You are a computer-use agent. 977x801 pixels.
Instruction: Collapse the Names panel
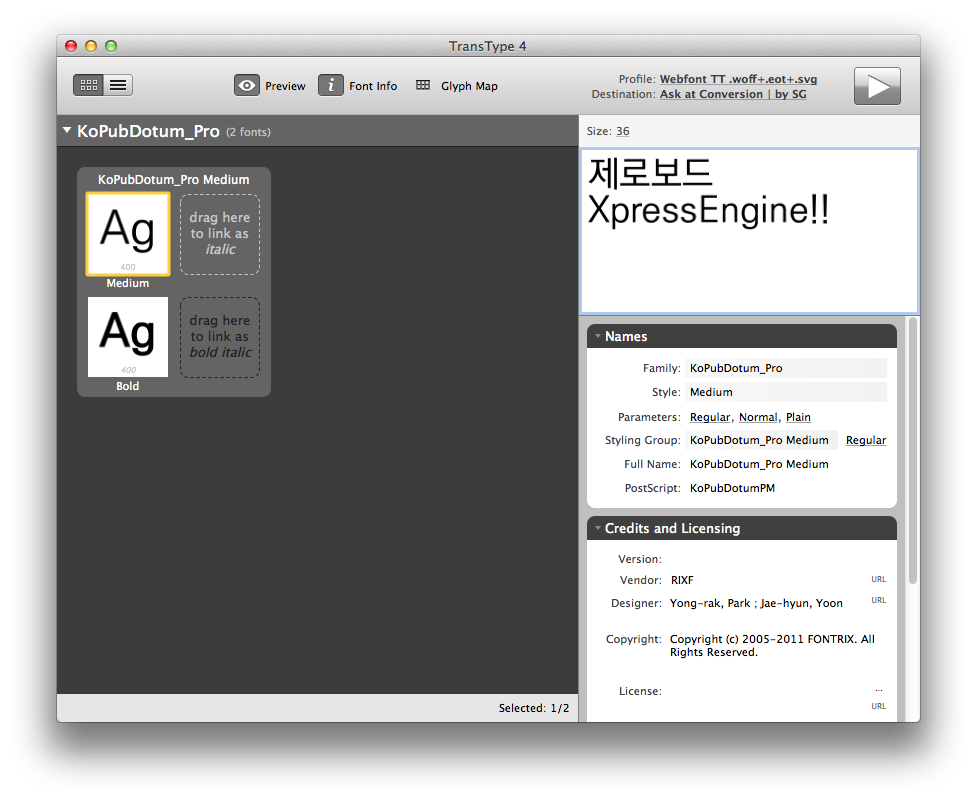(598, 336)
